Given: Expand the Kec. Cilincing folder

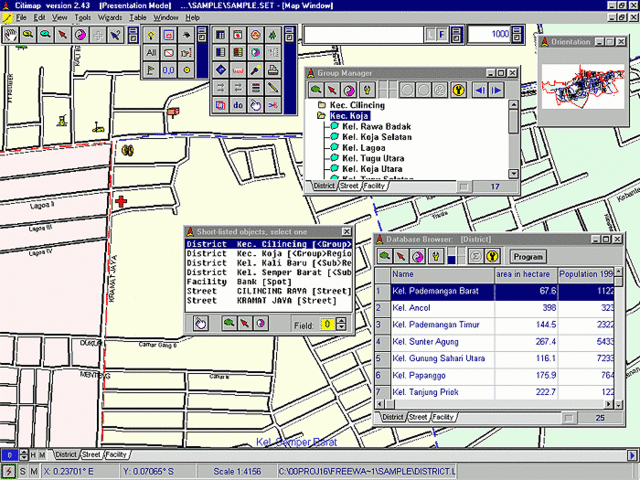Looking at the screenshot, I should coord(321,105).
